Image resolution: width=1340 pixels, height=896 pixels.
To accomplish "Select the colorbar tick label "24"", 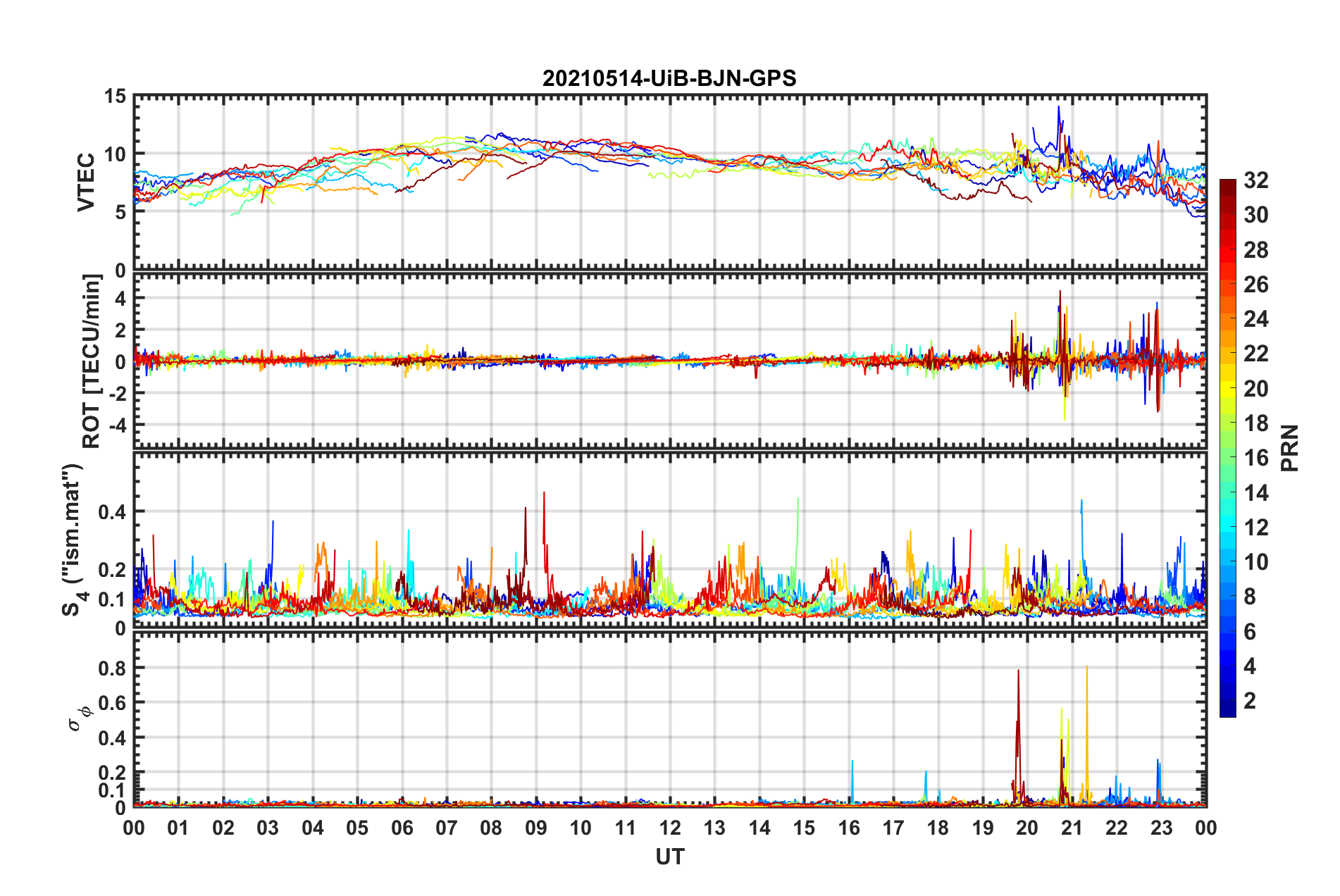I will point(1256,319).
